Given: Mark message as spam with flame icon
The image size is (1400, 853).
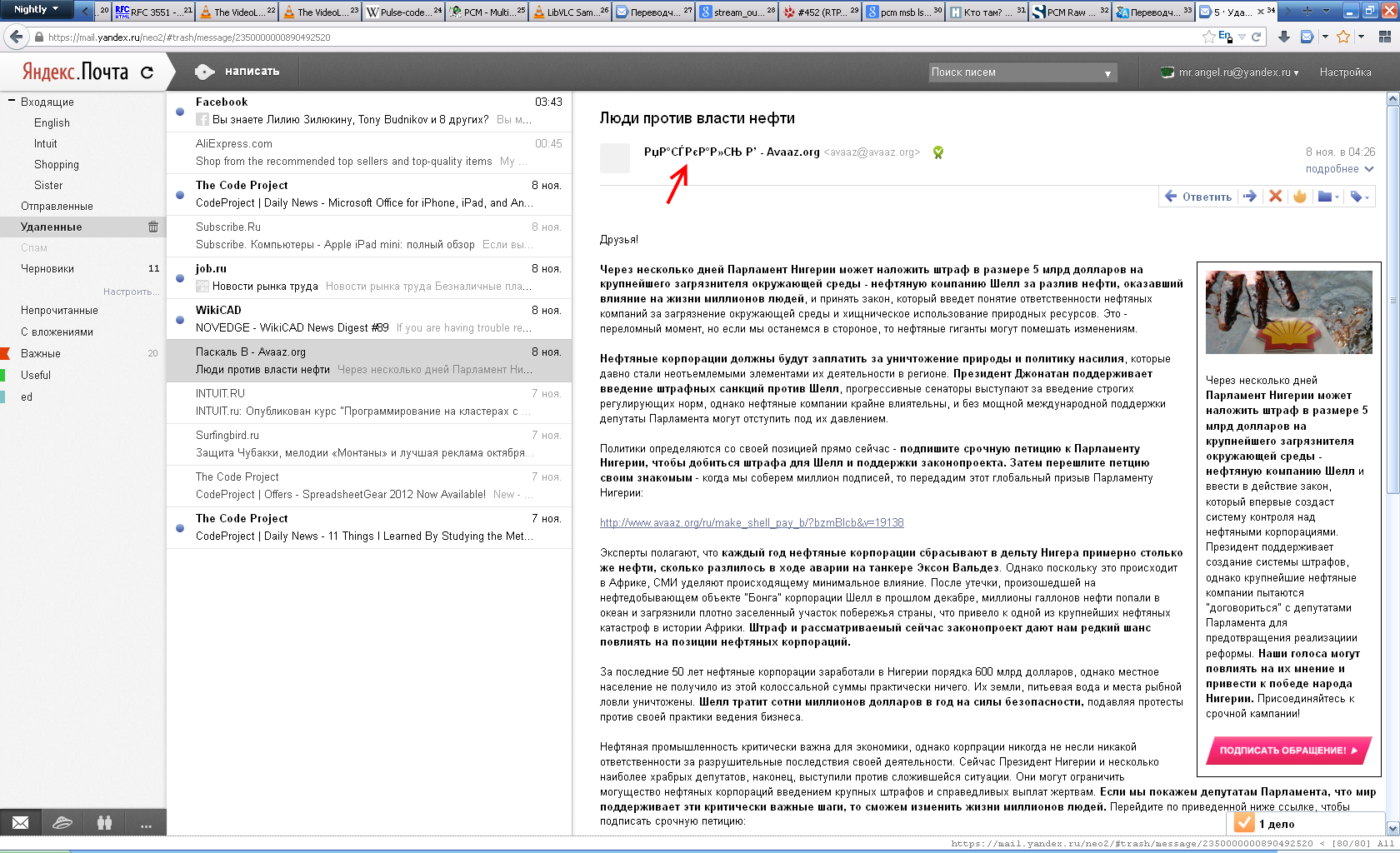Looking at the screenshot, I should coord(1299,197).
